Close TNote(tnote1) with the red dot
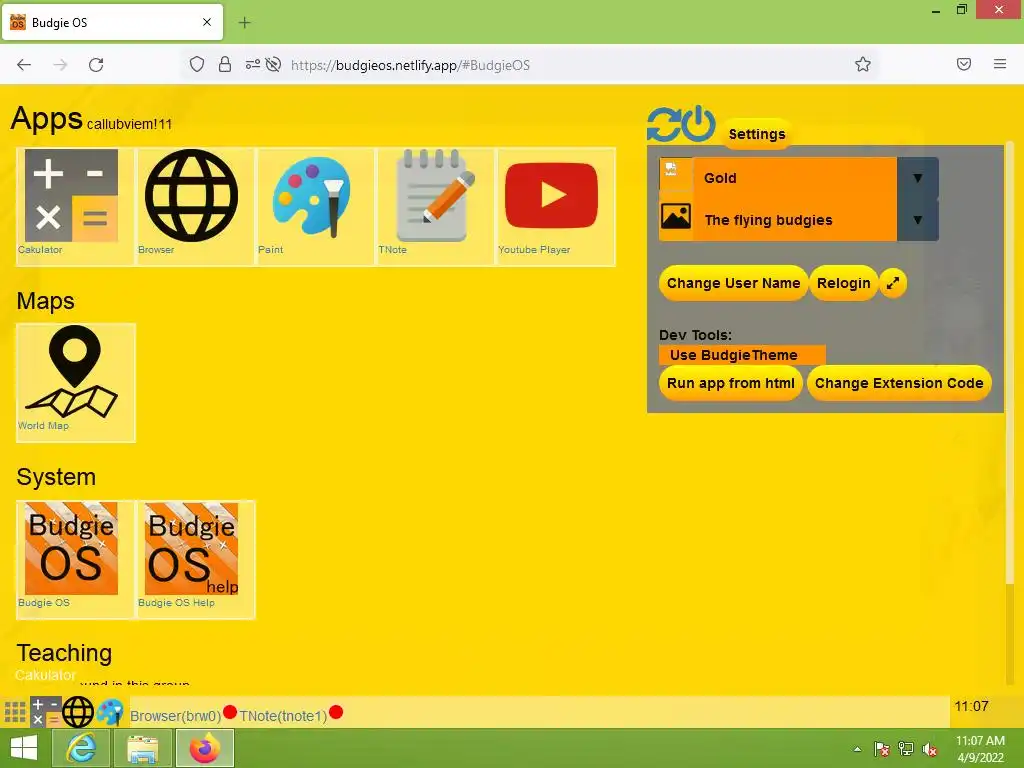Screen dimensions: 1024x768 pos(336,712)
